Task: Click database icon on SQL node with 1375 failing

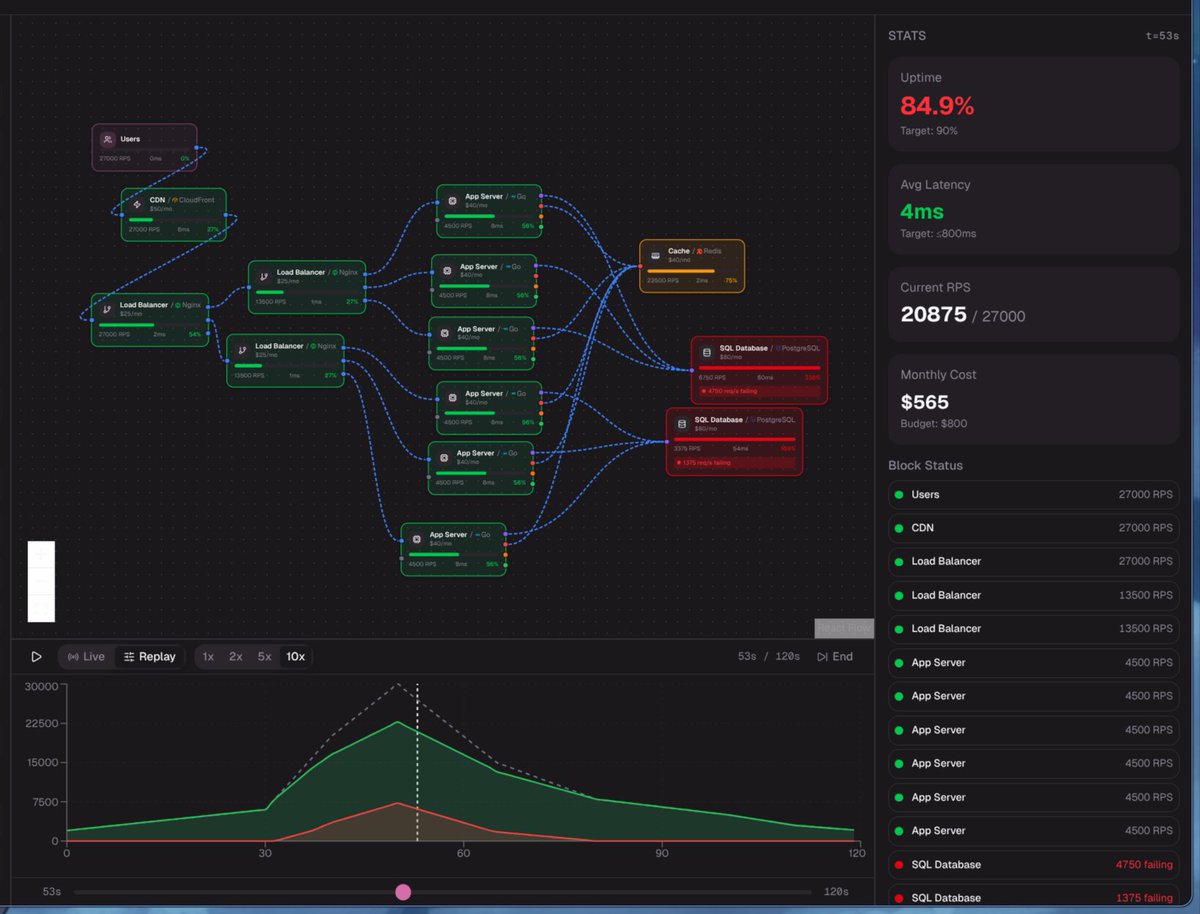Action: pos(682,424)
